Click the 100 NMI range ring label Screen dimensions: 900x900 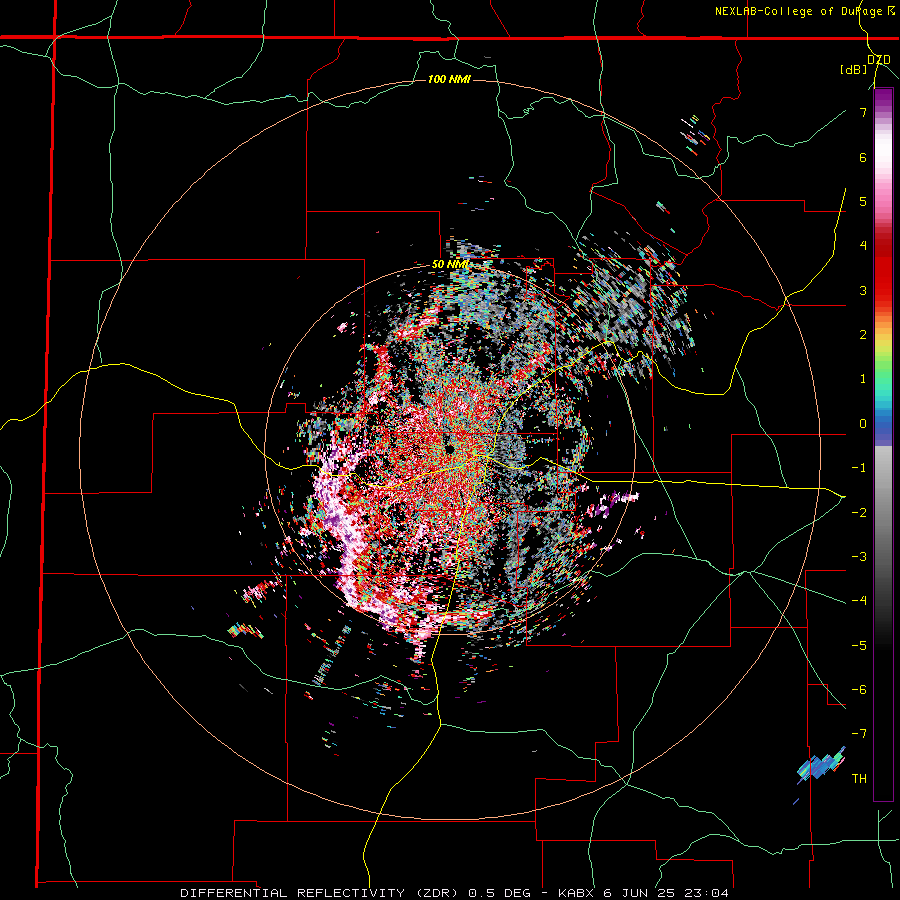coord(449,79)
